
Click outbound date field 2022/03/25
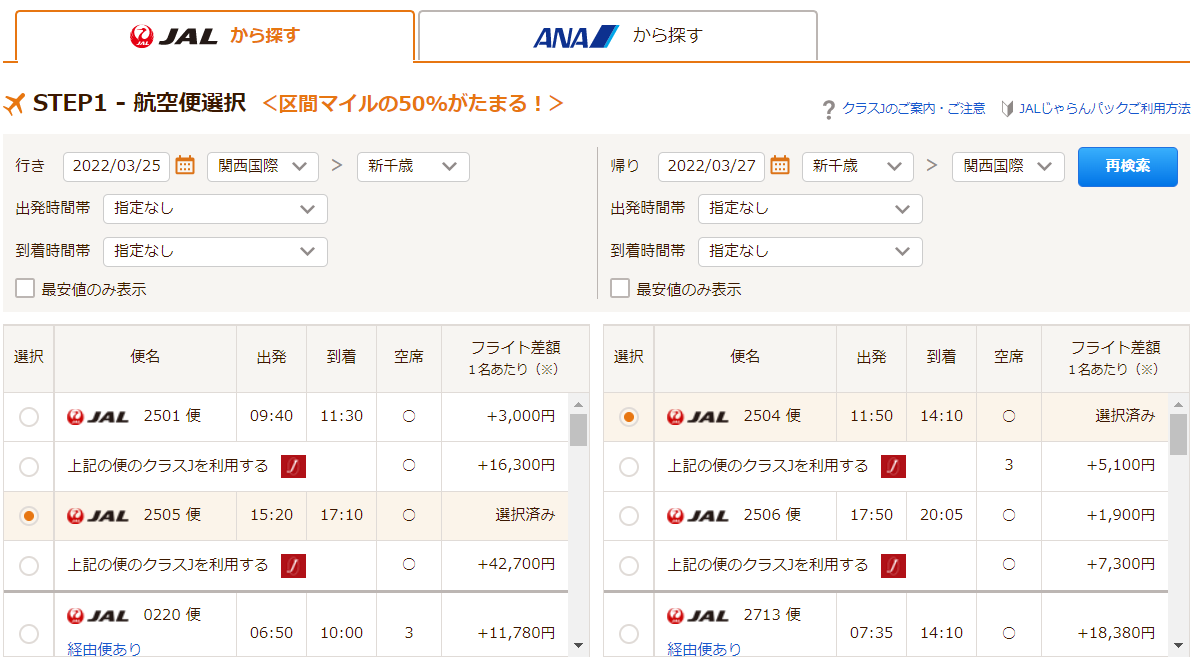click(117, 166)
